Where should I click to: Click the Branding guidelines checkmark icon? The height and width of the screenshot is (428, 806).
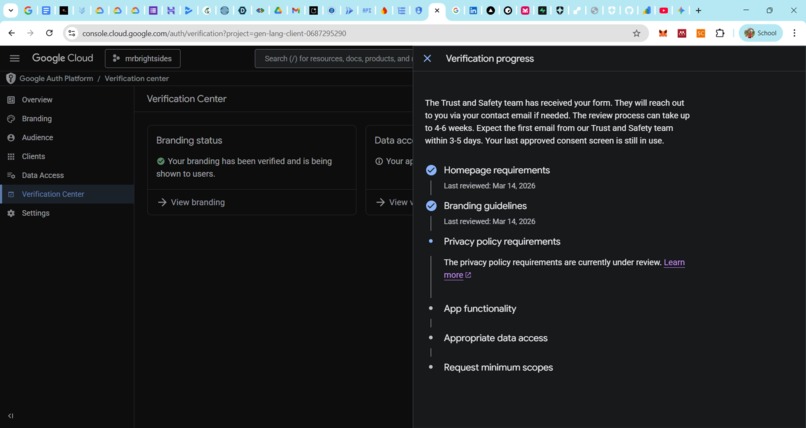pos(431,206)
